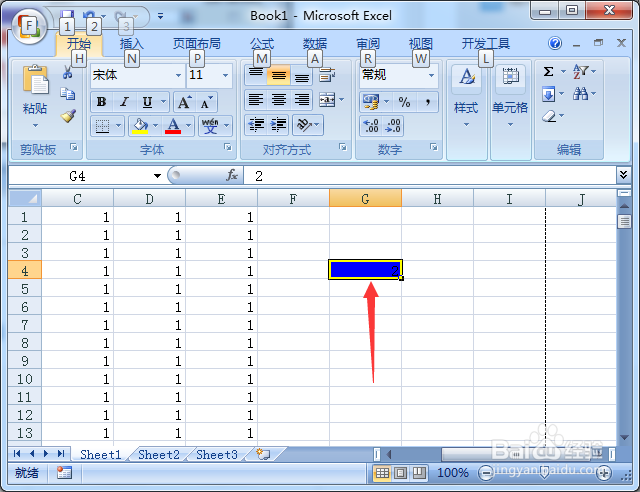Open the 页面布局 ribbon tab
The width and height of the screenshot is (640, 492).
(196, 43)
